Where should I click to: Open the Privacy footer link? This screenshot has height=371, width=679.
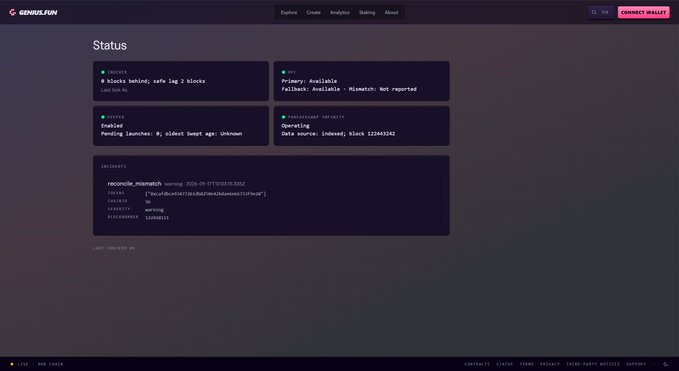(x=550, y=364)
